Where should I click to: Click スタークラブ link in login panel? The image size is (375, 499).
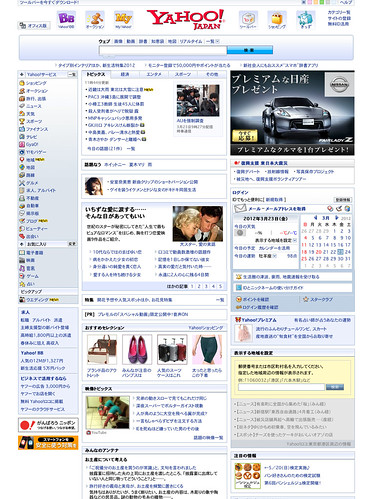322,299
